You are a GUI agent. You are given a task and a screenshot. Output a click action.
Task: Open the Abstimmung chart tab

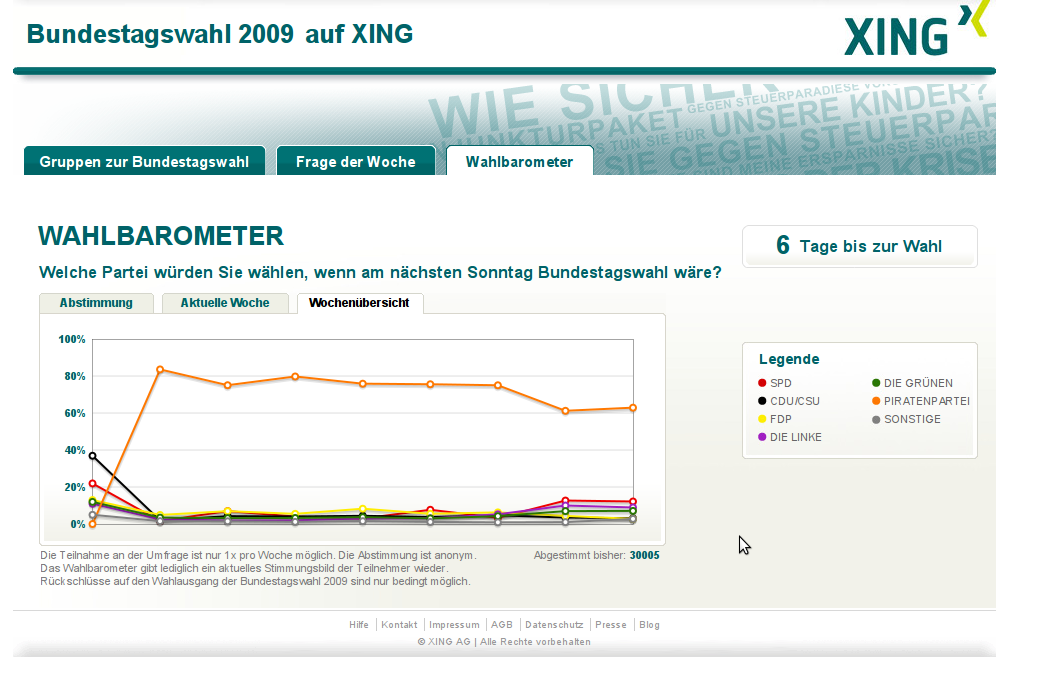96,303
